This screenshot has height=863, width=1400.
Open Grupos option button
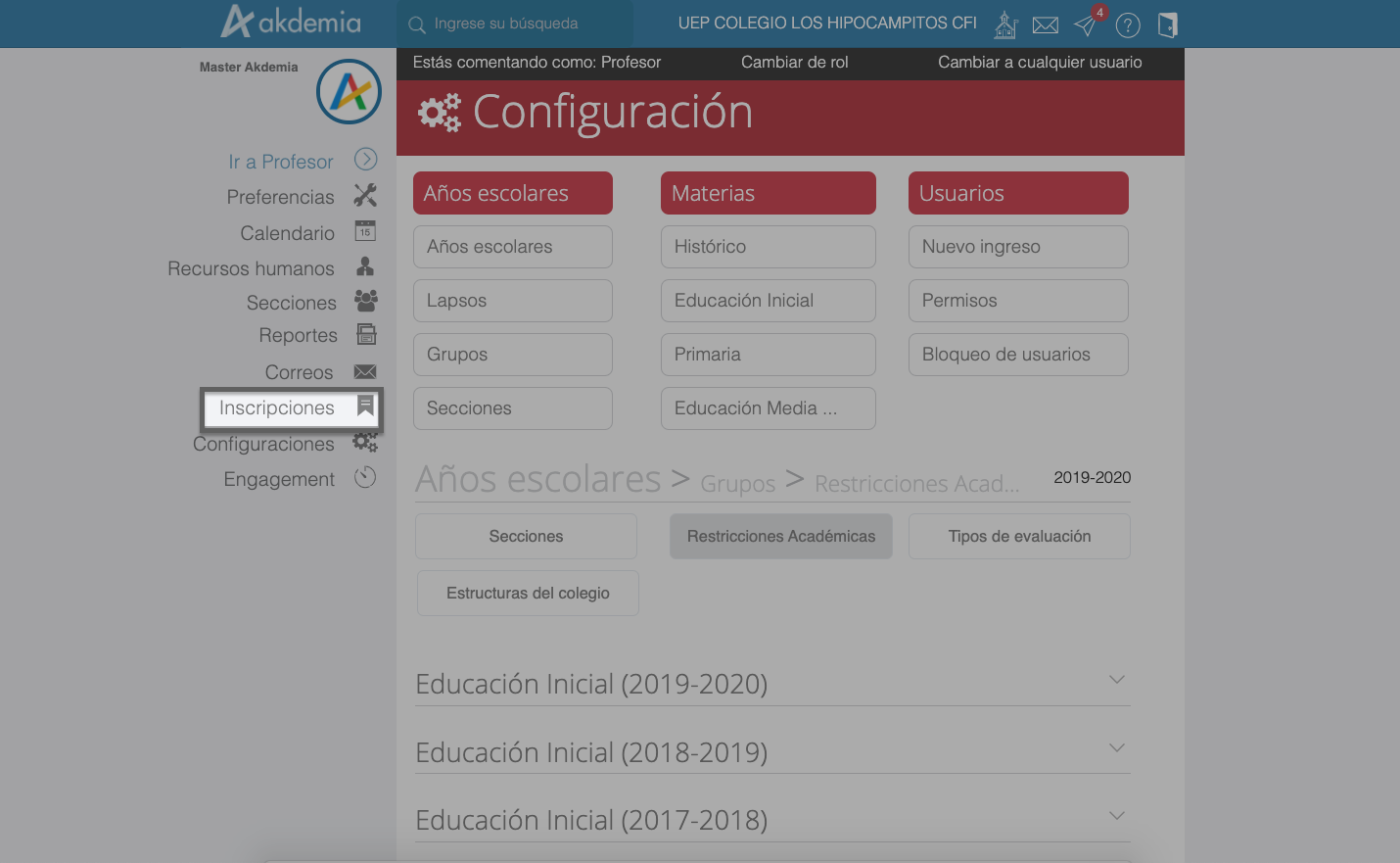(x=513, y=355)
